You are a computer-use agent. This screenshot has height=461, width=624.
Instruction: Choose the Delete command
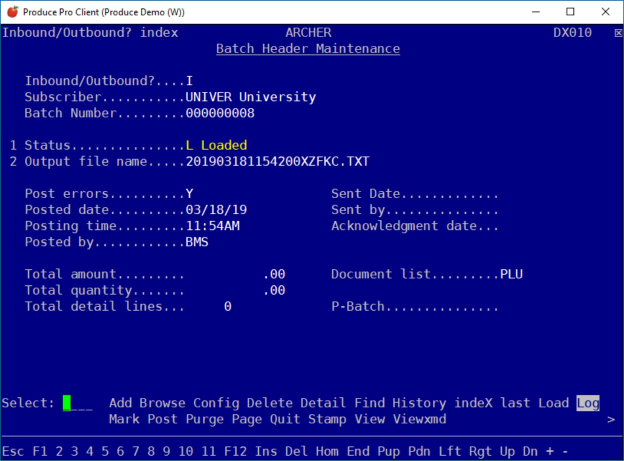coord(270,403)
